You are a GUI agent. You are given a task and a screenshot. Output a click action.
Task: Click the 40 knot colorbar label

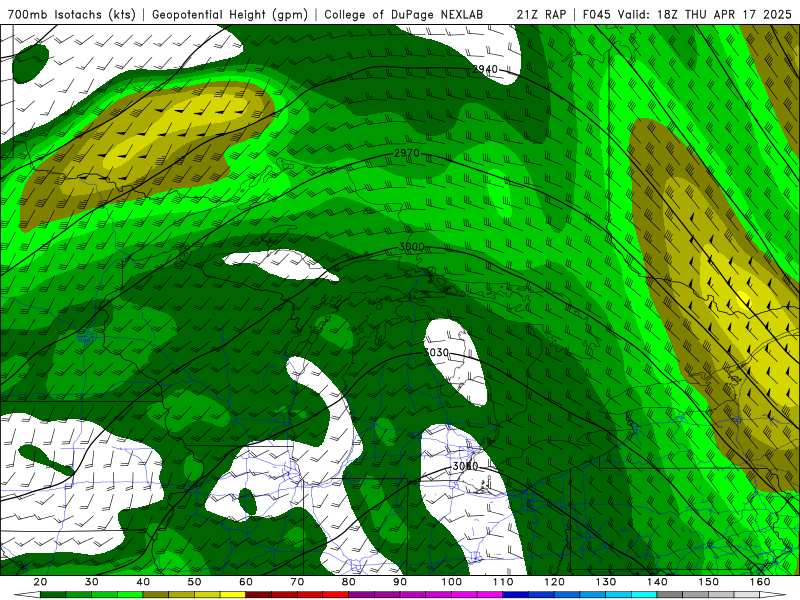(143, 582)
